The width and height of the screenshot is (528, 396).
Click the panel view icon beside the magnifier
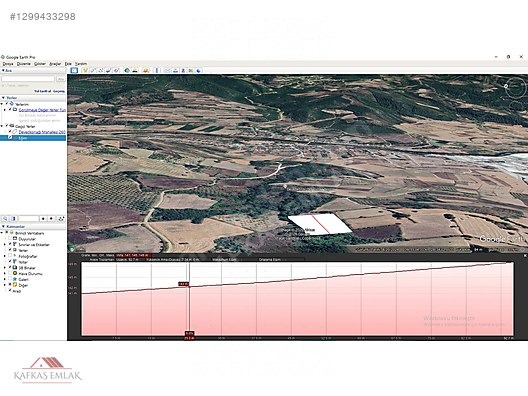point(13,219)
